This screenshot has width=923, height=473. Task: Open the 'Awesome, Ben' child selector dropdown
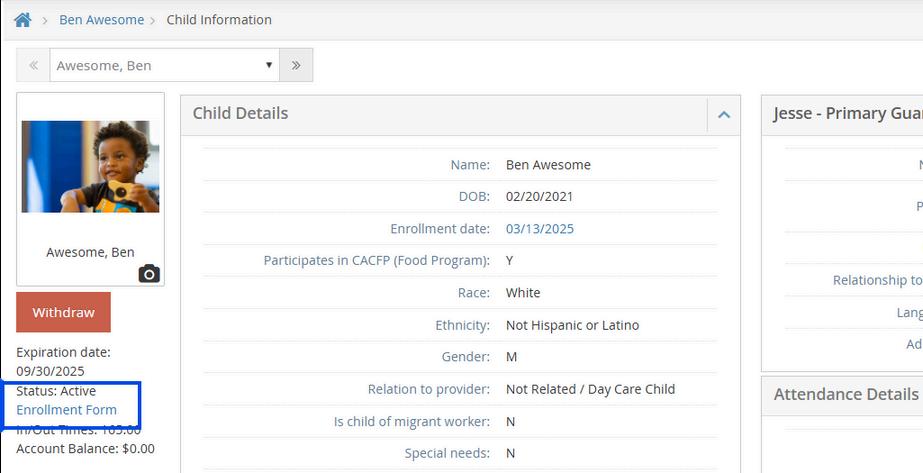click(x=165, y=65)
